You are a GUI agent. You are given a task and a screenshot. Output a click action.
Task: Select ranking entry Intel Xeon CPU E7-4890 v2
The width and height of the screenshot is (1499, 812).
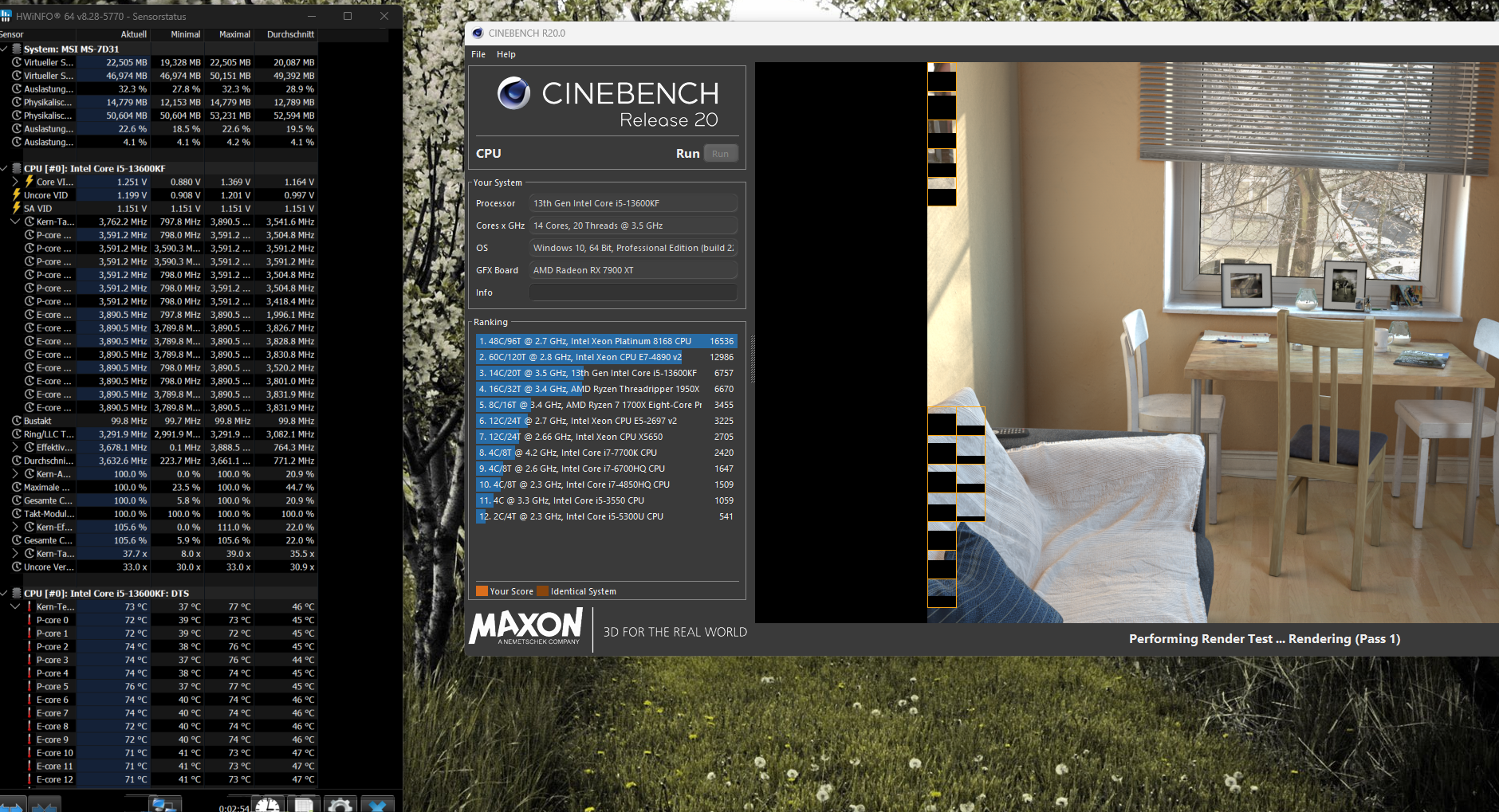point(606,357)
